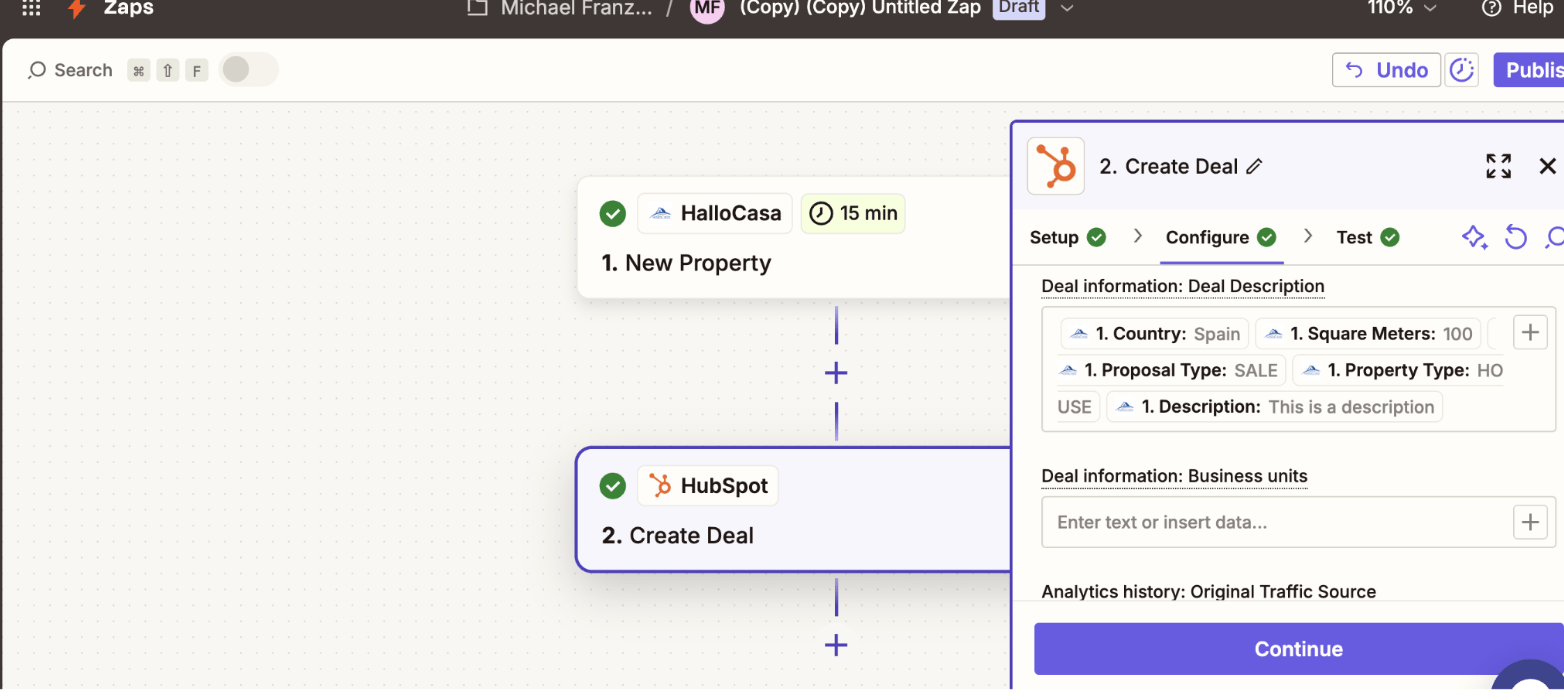Click the refresh fields icon
The height and width of the screenshot is (700, 1564).
coord(1516,237)
